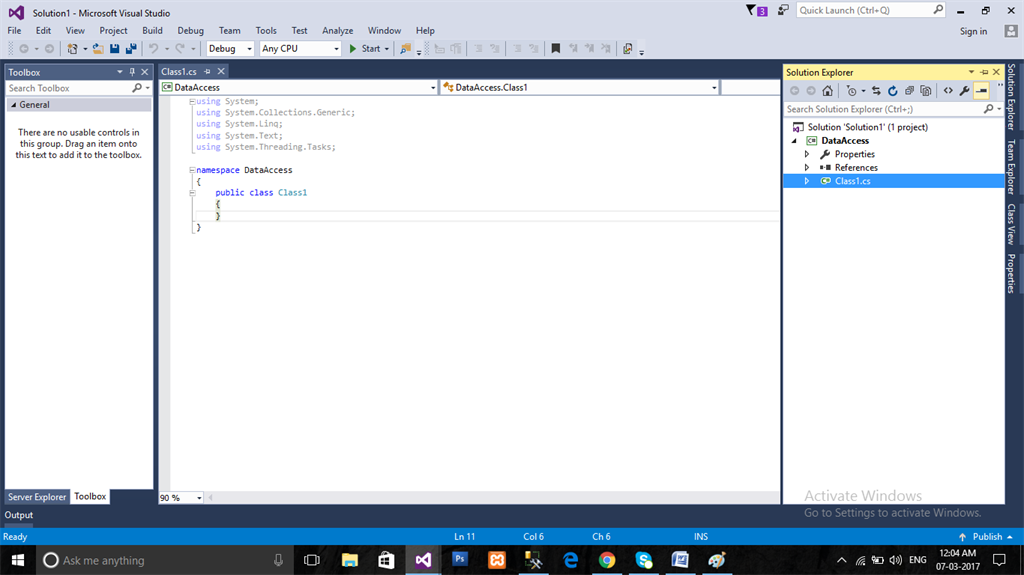Click the Sign in link
Image resolution: width=1024 pixels, height=575 pixels.
(973, 31)
